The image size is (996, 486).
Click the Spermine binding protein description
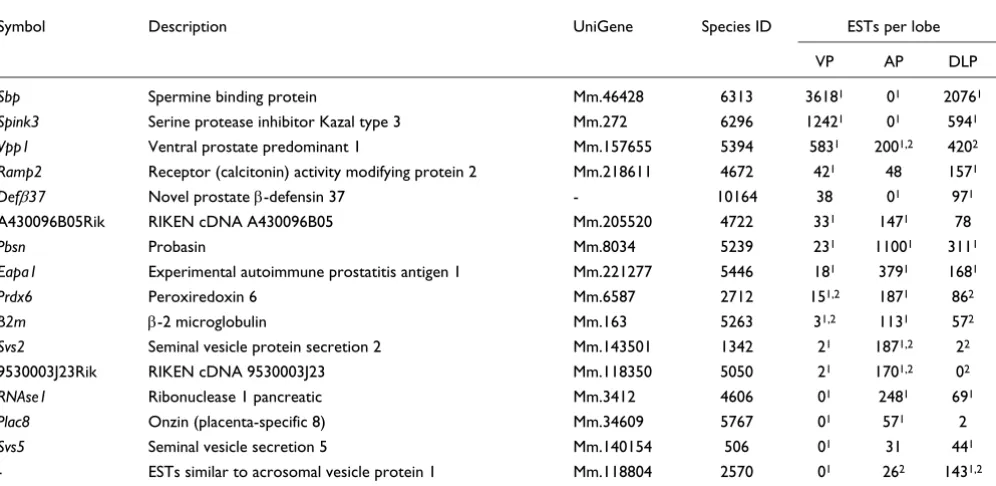point(232,97)
